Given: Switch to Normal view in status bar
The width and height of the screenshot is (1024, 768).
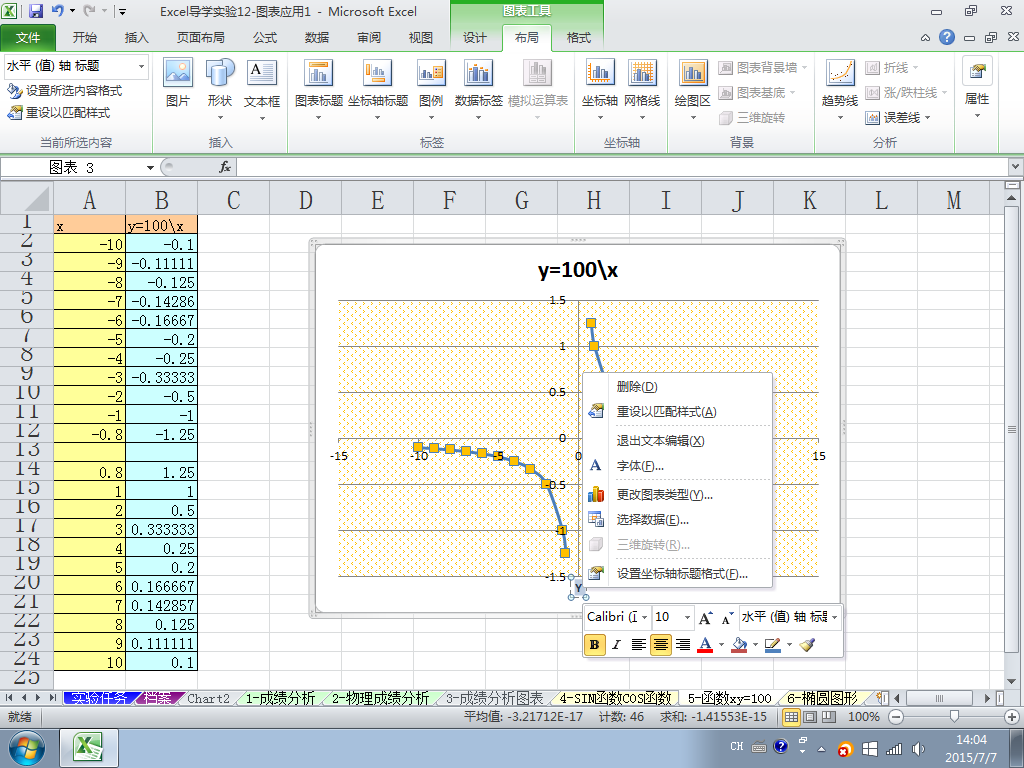Looking at the screenshot, I should 791,716.
